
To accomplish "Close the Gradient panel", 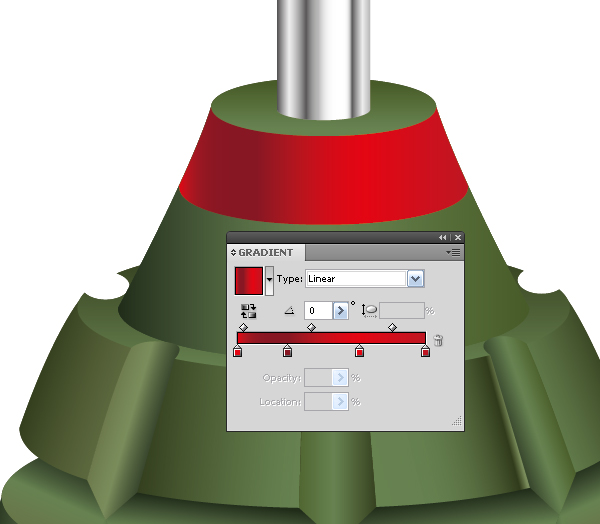I will (x=458, y=238).
